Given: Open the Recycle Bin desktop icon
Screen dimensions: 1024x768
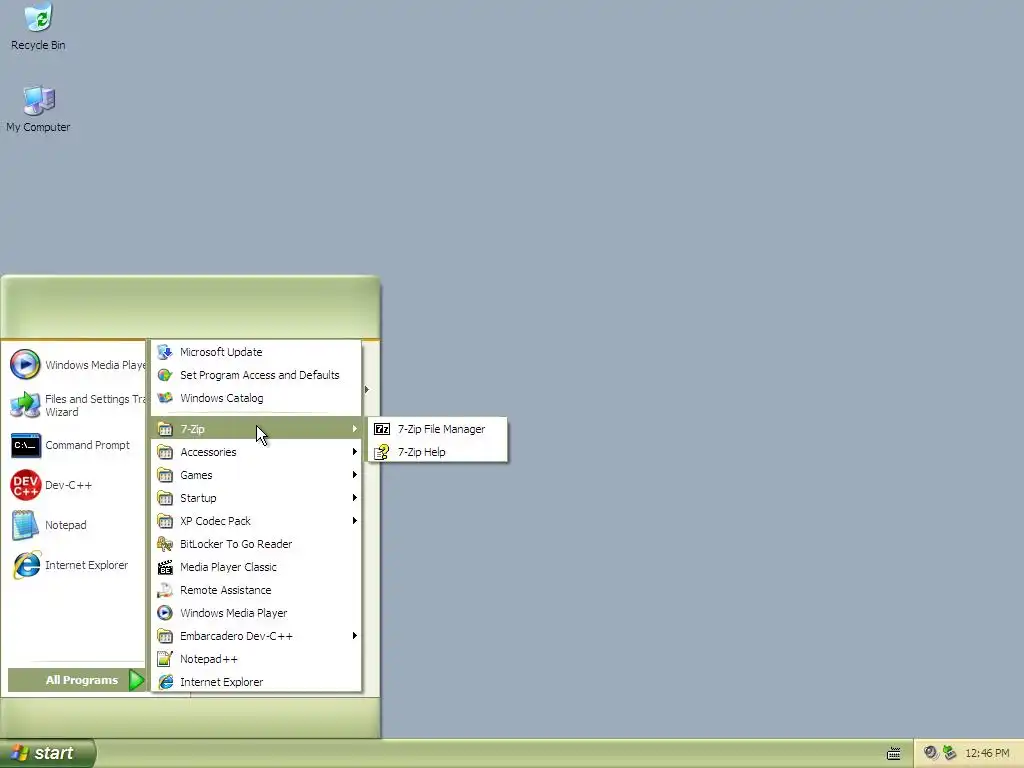Looking at the screenshot, I should [39, 18].
